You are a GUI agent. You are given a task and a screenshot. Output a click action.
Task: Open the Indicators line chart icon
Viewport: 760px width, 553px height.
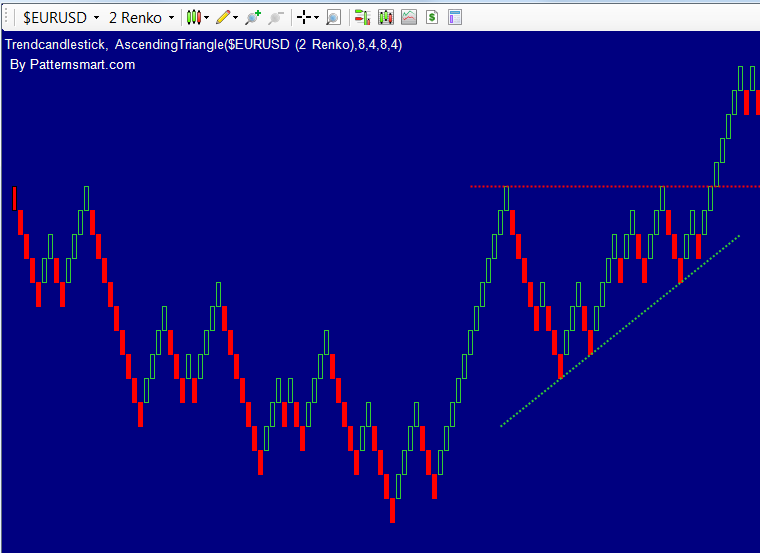coord(409,17)
